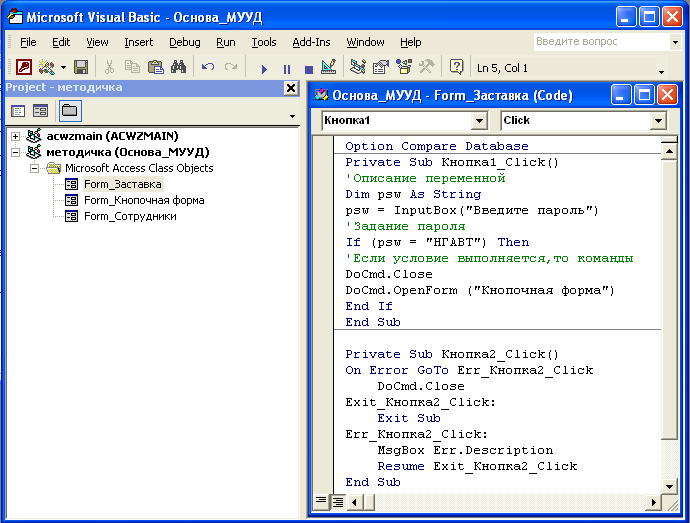Toggle Folders button in Project panel
690x523 pixels.
coord(70,110)
